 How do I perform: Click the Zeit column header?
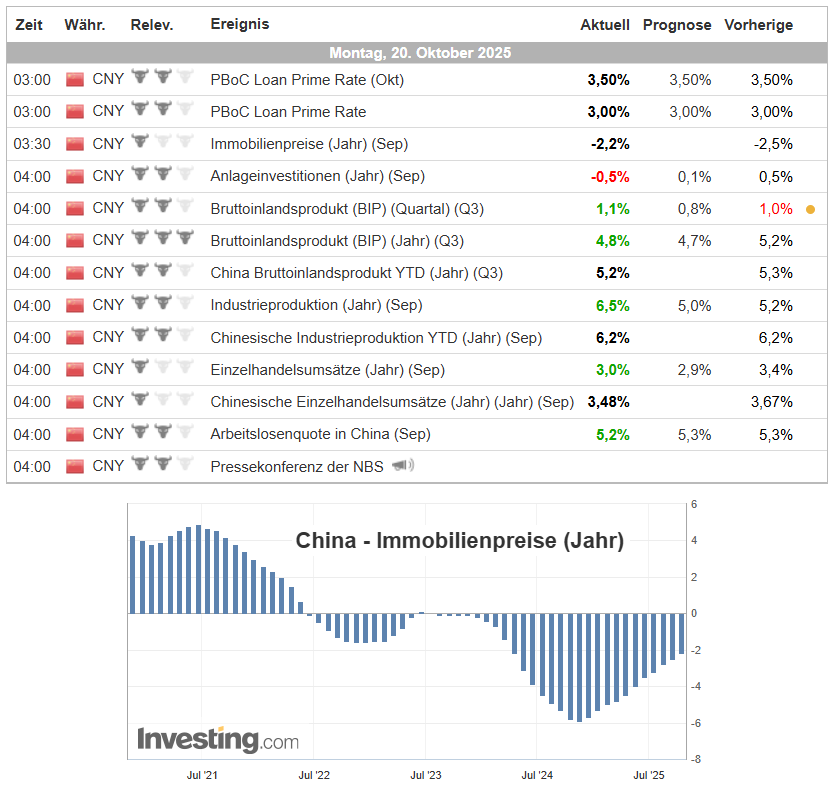(x=29, y=24)
